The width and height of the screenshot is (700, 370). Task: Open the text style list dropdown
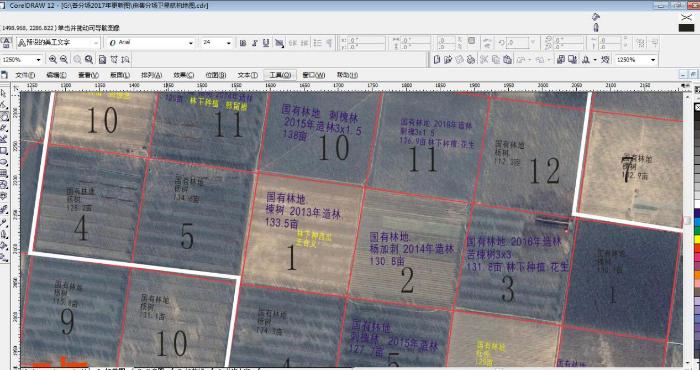pyautogui.click(x=96, y=43)
